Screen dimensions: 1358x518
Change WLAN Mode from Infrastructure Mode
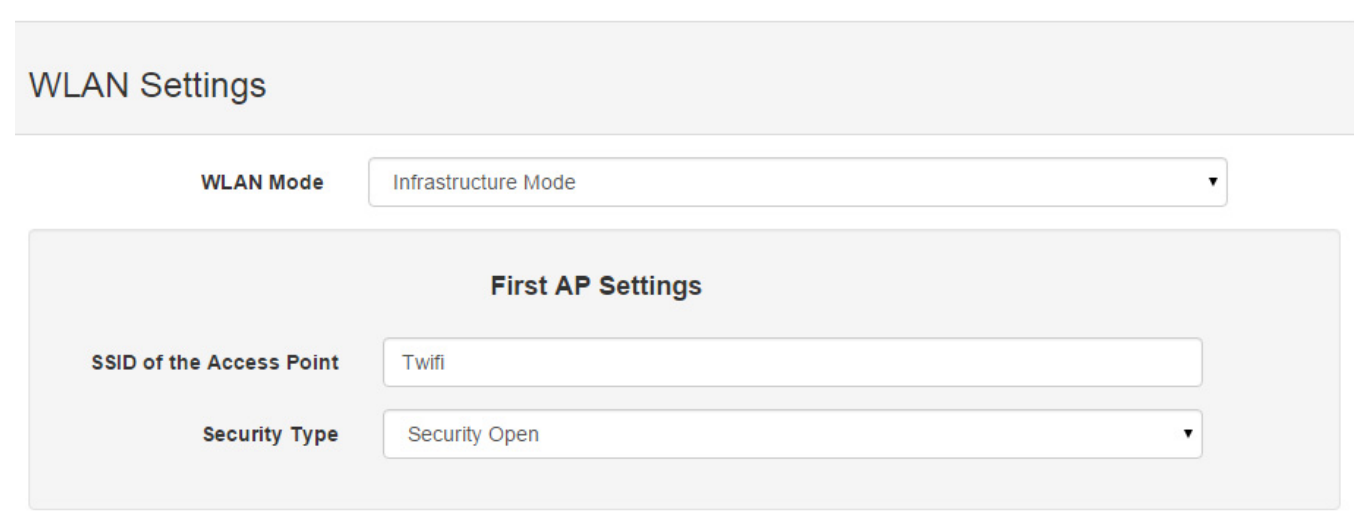tap(797, 182)
